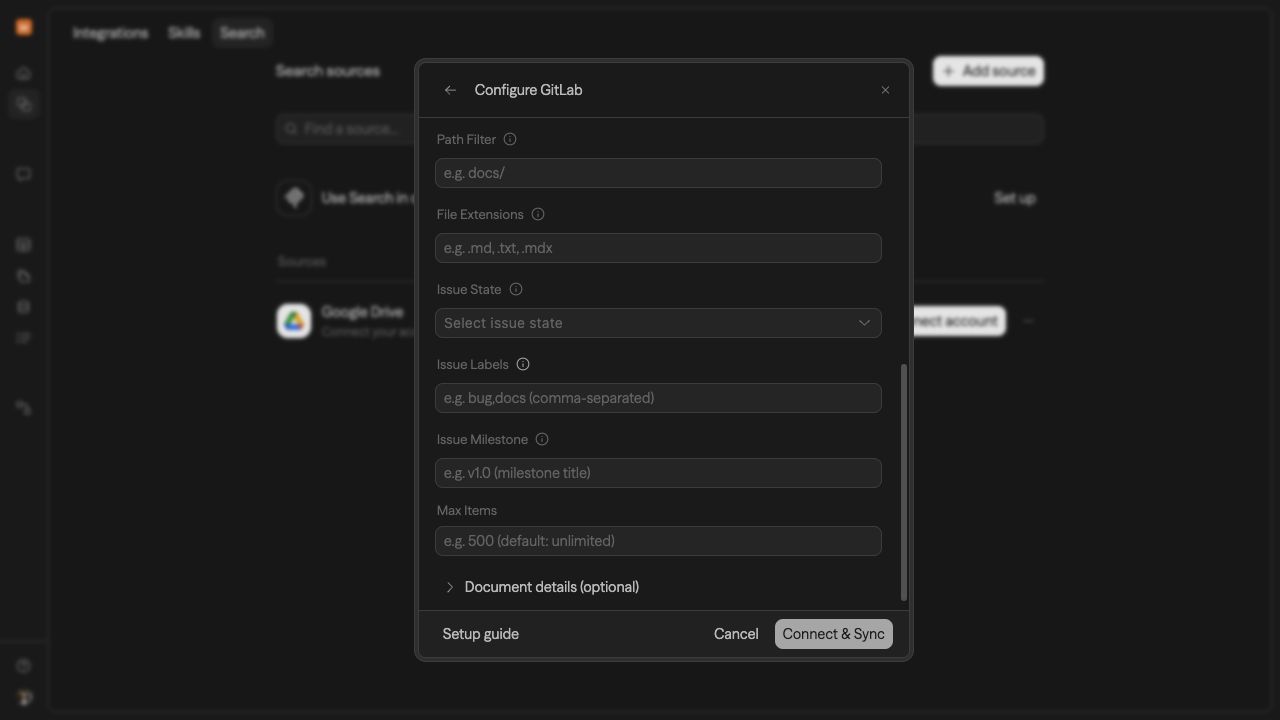Close the Configure GitLab dialog
Screen dimensions: 1280x720
pos(885,90)
